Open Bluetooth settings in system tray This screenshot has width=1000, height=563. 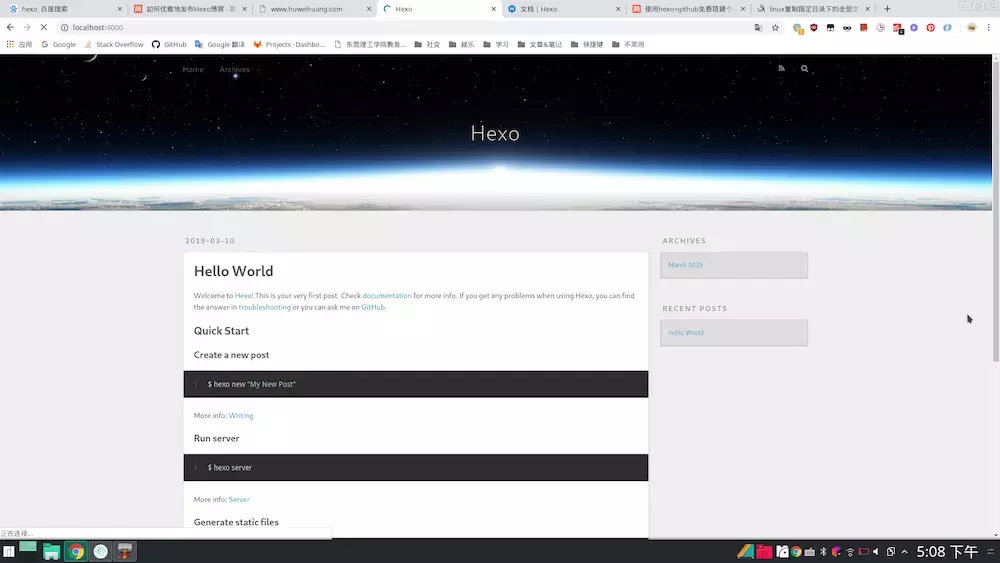coord(823,552)
